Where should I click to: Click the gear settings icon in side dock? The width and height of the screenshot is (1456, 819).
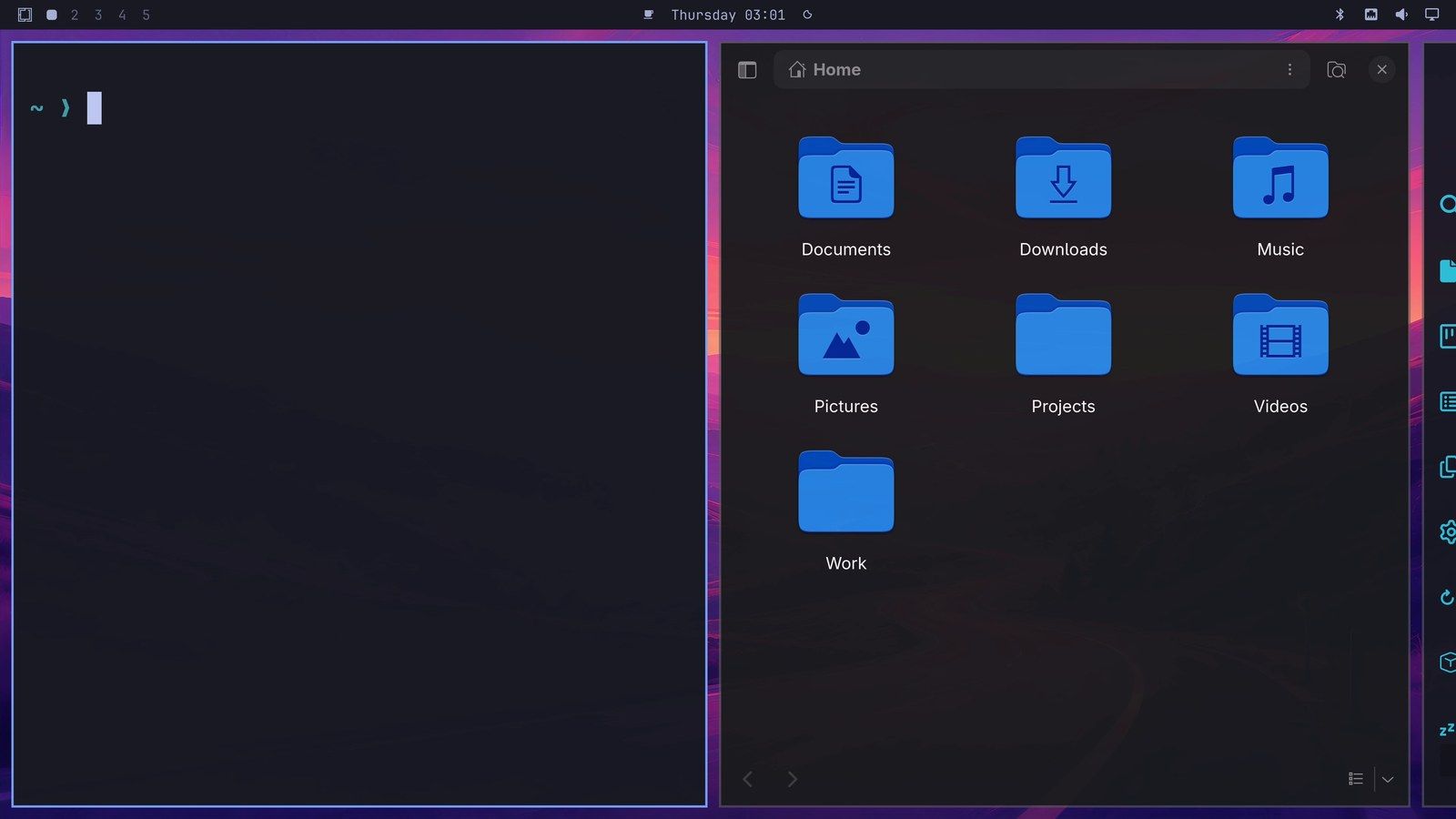1448,531
